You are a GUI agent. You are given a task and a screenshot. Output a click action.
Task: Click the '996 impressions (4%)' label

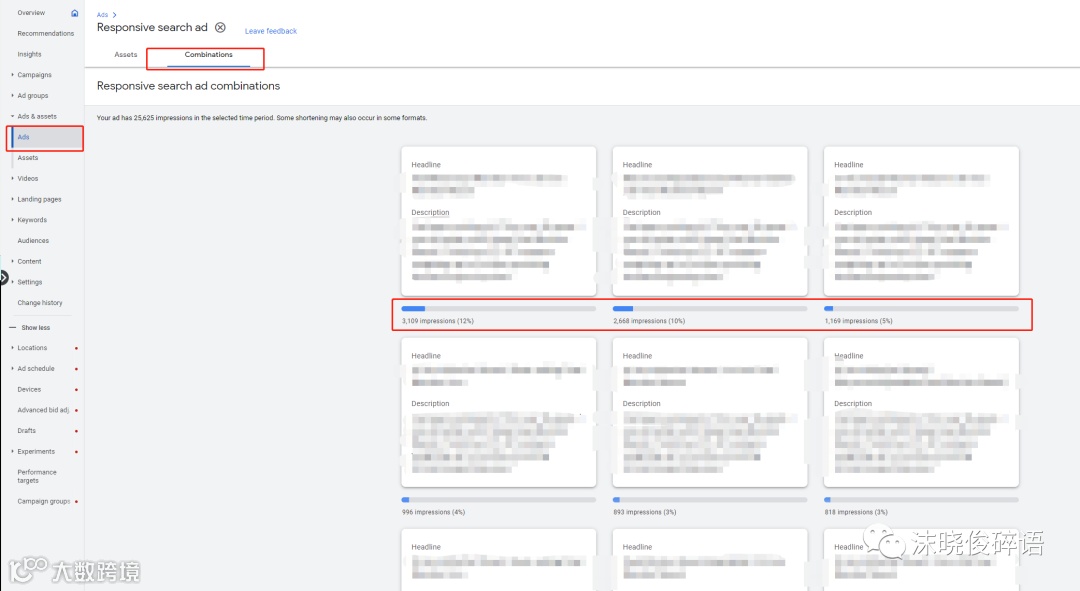pyautogui.click(x=434, y=512)
